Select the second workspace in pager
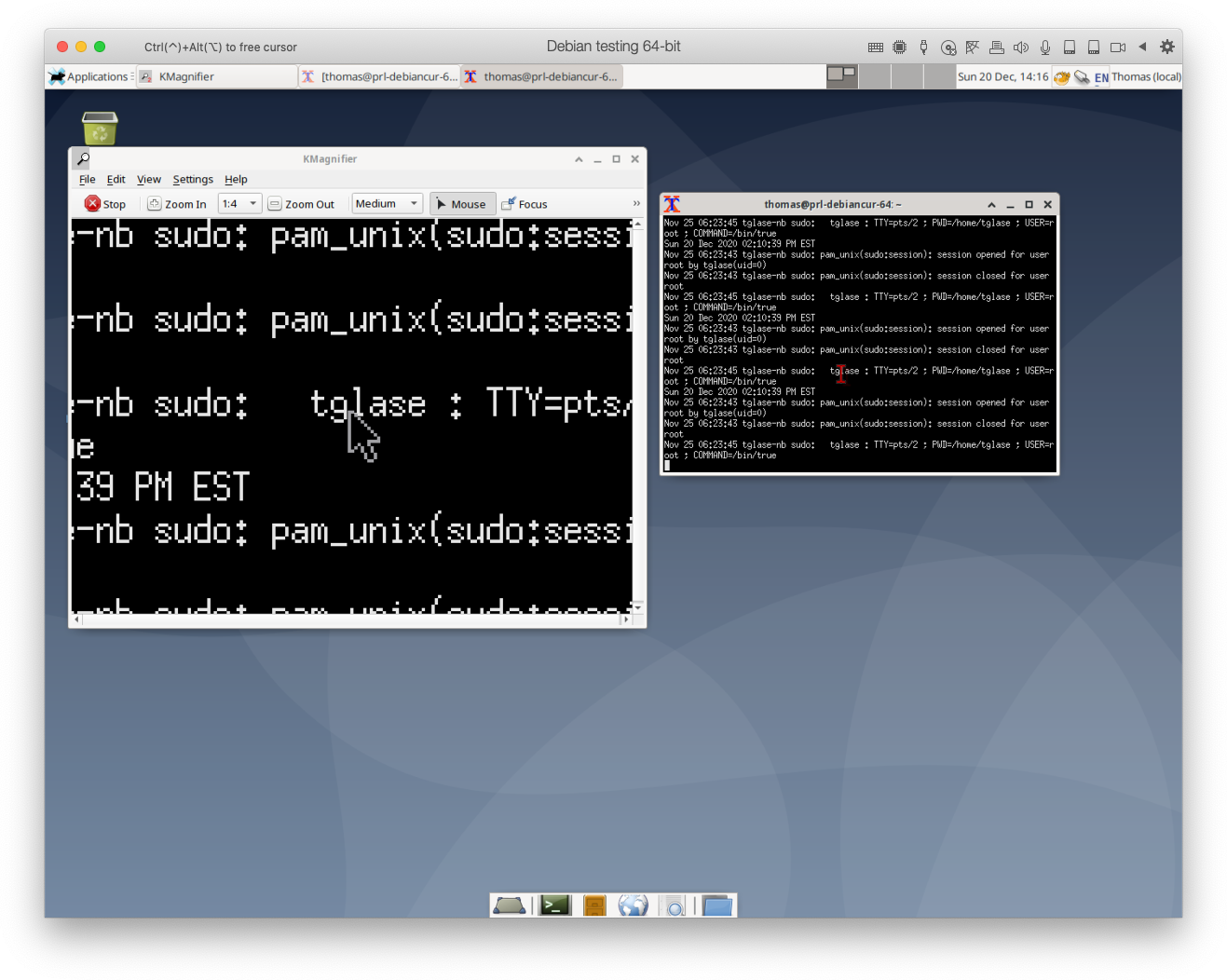The width and height of the screenshot is (1227, 980). click(x=874, y=76)
